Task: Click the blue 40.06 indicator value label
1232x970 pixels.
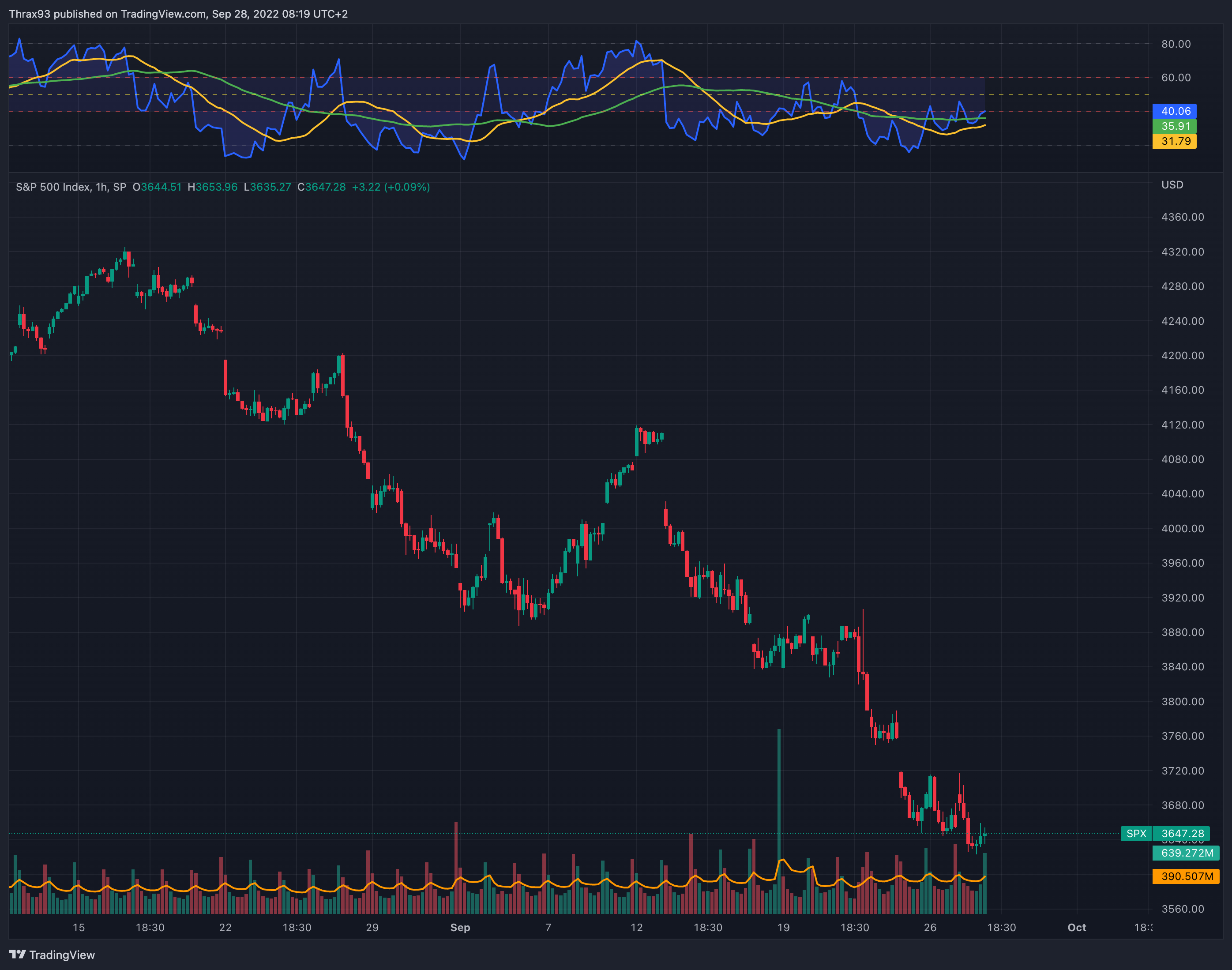Action: click(x=1174, y=111)
